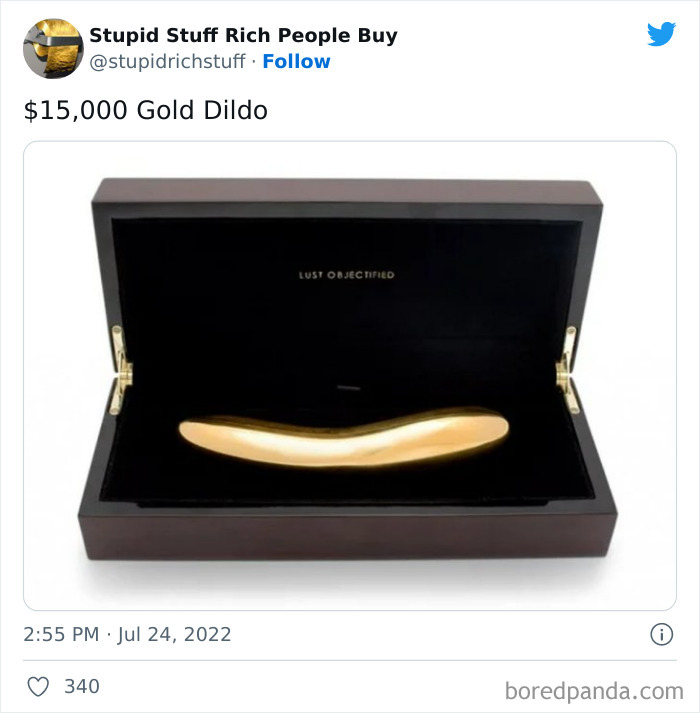Viewport: 700px width, 713px height.
Task: Open the Stupid Stuff Rich People Buy profile name
Action: (x=243, y=35)
